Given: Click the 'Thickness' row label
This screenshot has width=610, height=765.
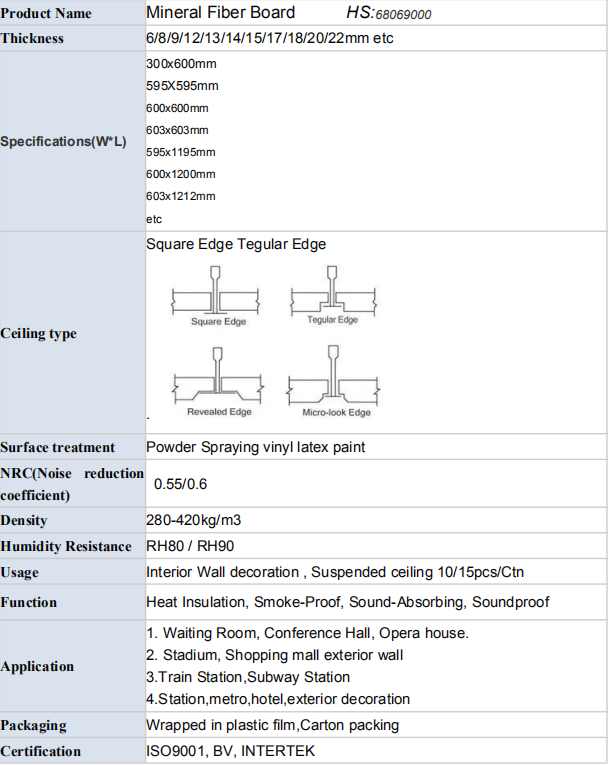Looking at the screenshot, I should [x=32, y=39].
